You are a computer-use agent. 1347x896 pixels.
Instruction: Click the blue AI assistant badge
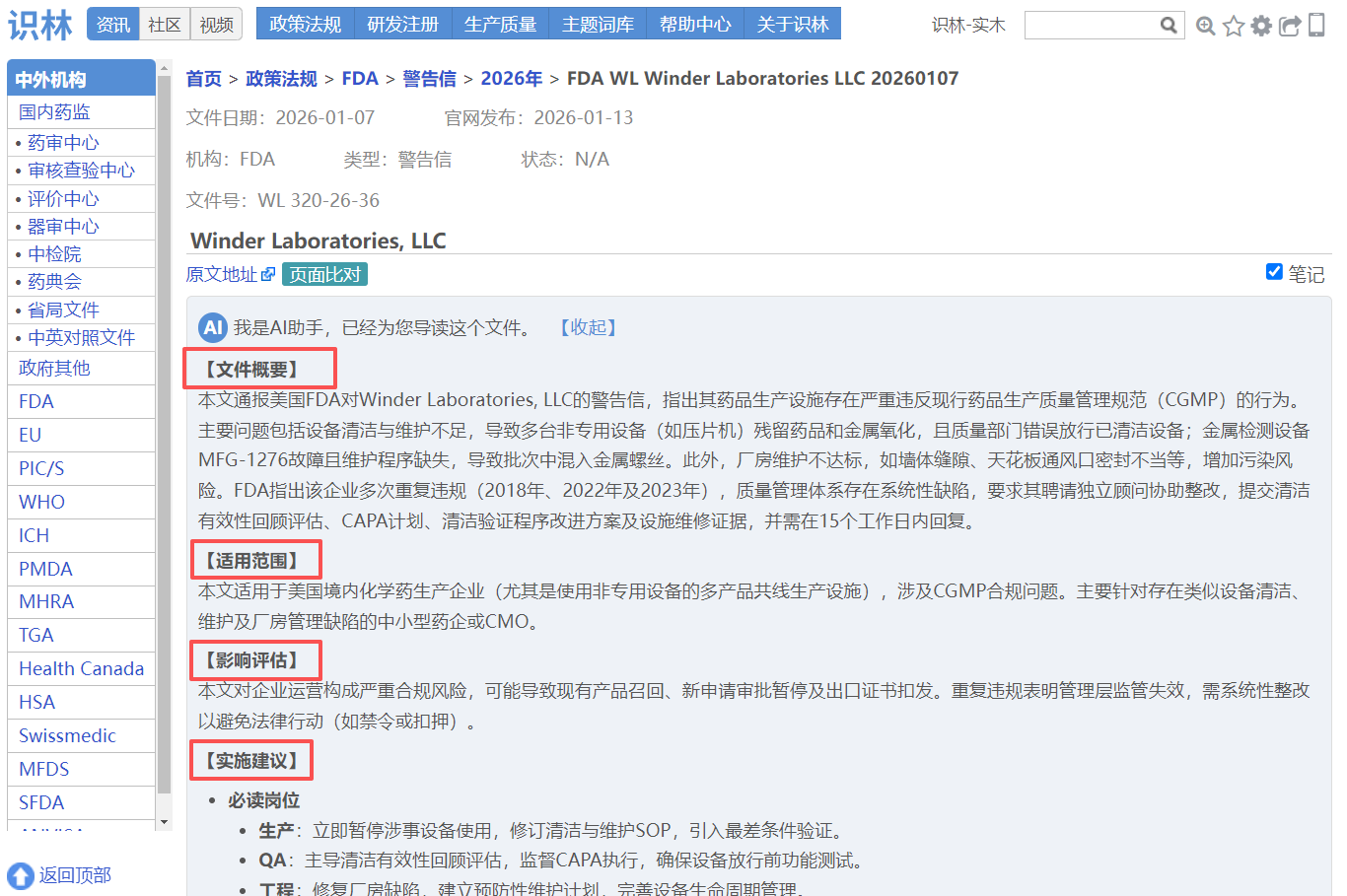(213, 327)
